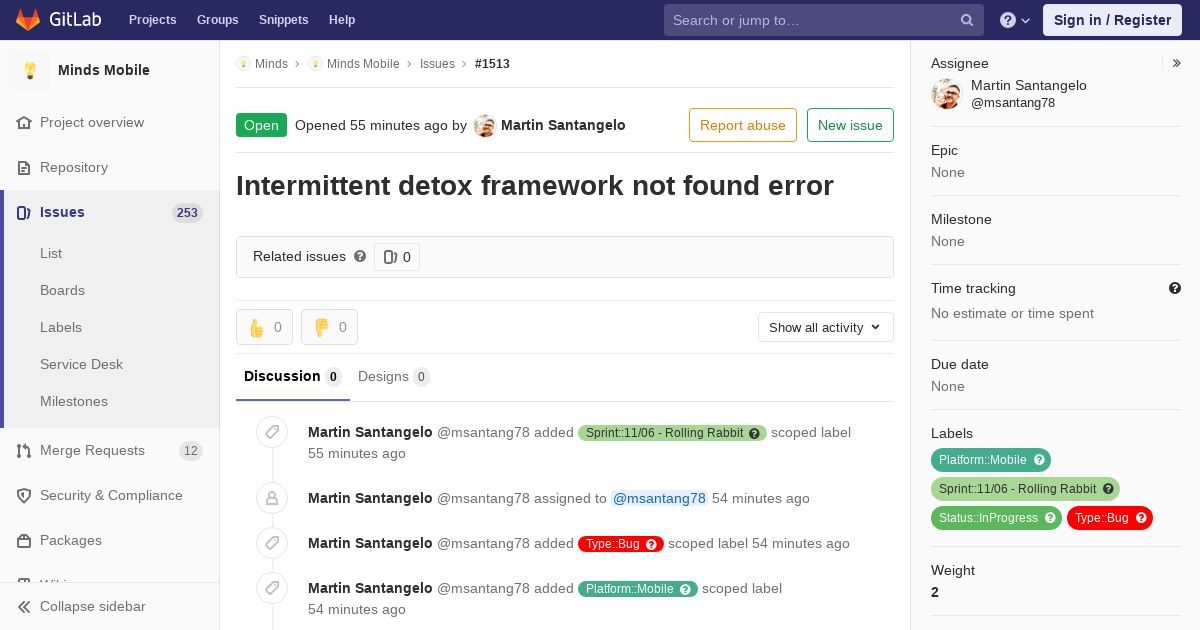Click the Time tracking help icon
The width and height of the screenshot is (1200, 630).
click(1175, 288)
